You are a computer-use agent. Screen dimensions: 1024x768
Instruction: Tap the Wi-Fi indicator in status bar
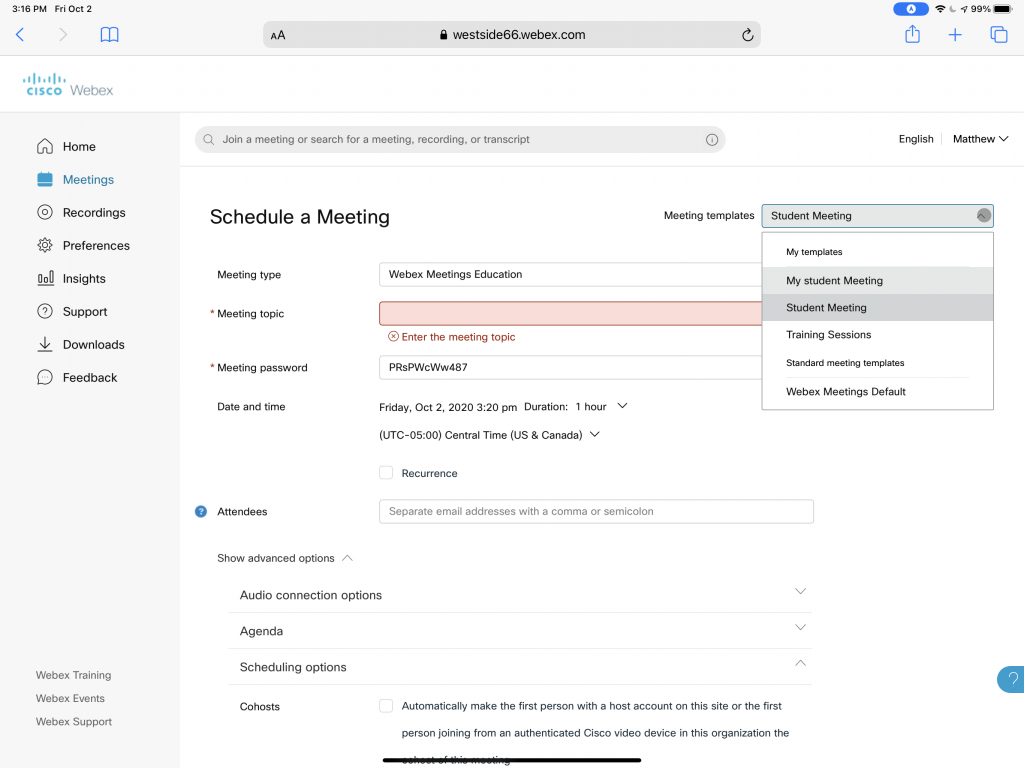point(940,9)
